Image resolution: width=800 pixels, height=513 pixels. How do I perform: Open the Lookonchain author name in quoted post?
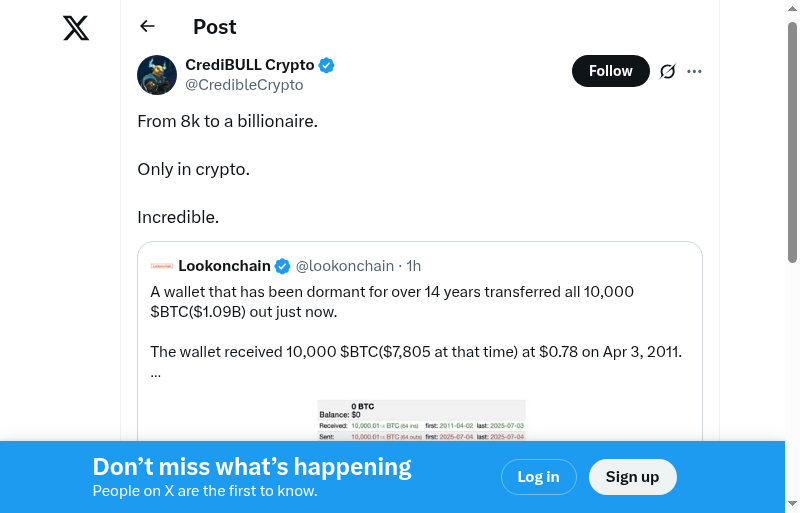[x=224, y=266]
